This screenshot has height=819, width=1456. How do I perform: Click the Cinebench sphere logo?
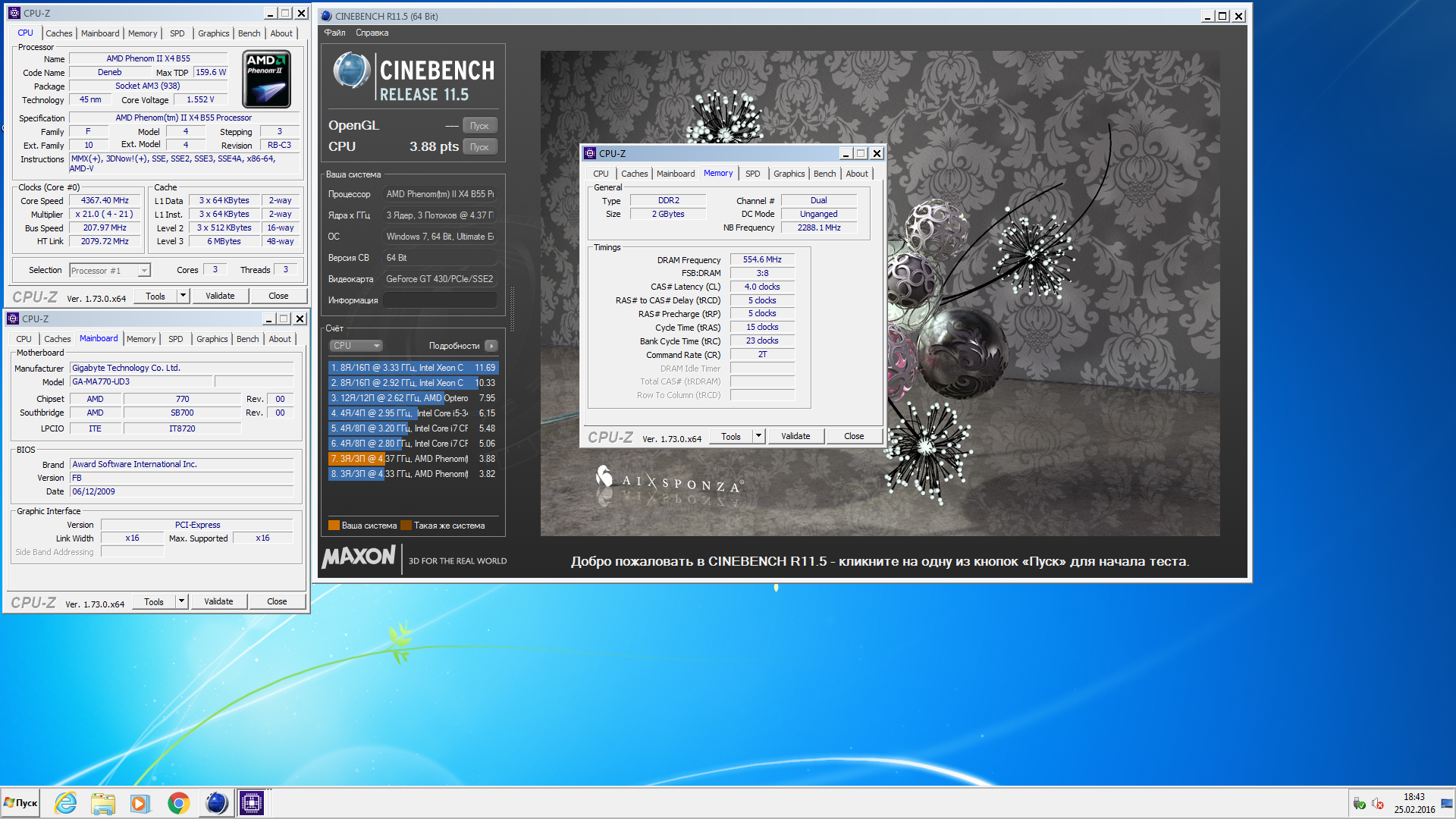click(351, 71)
